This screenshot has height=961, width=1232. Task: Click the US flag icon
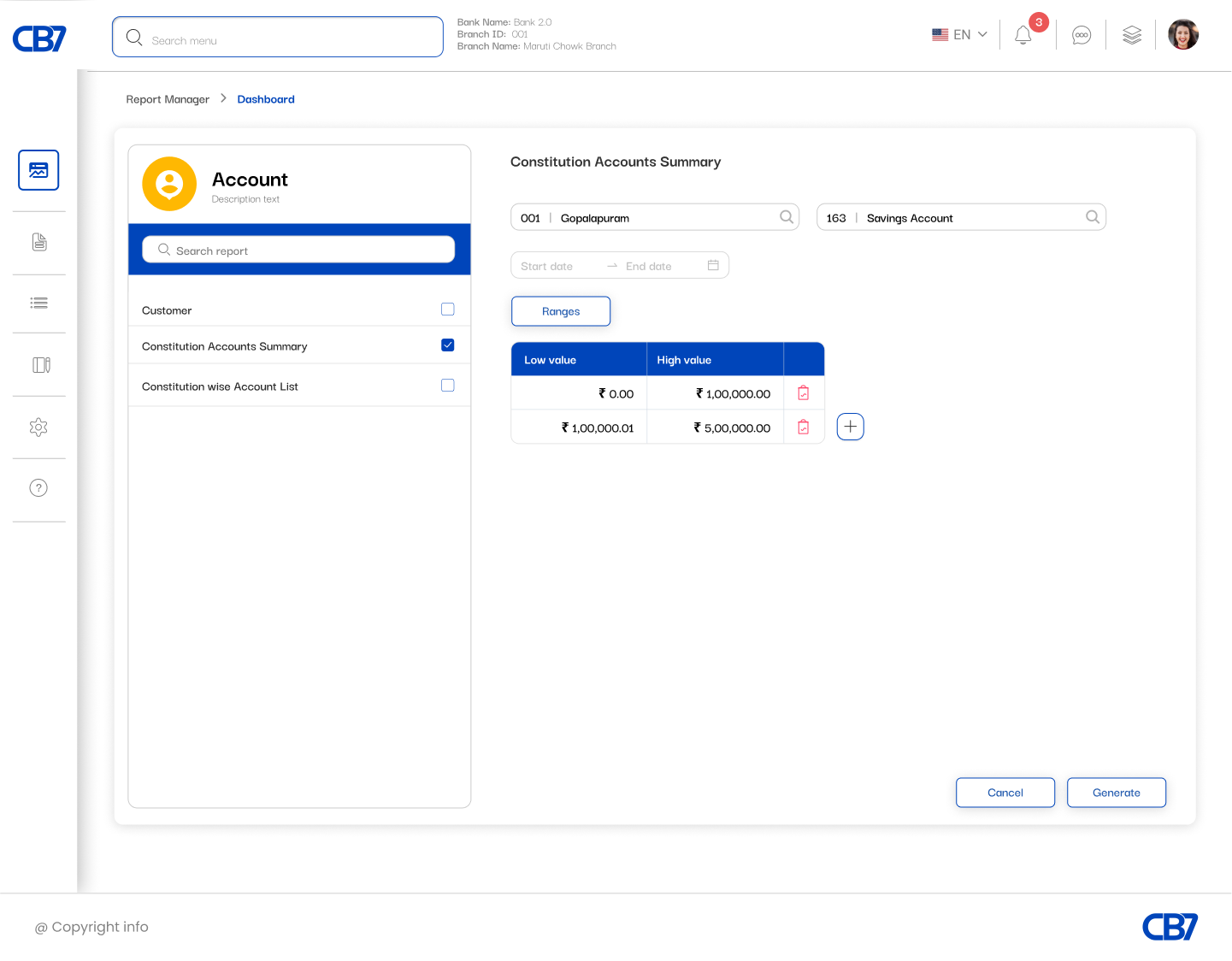tap(940, 34)
